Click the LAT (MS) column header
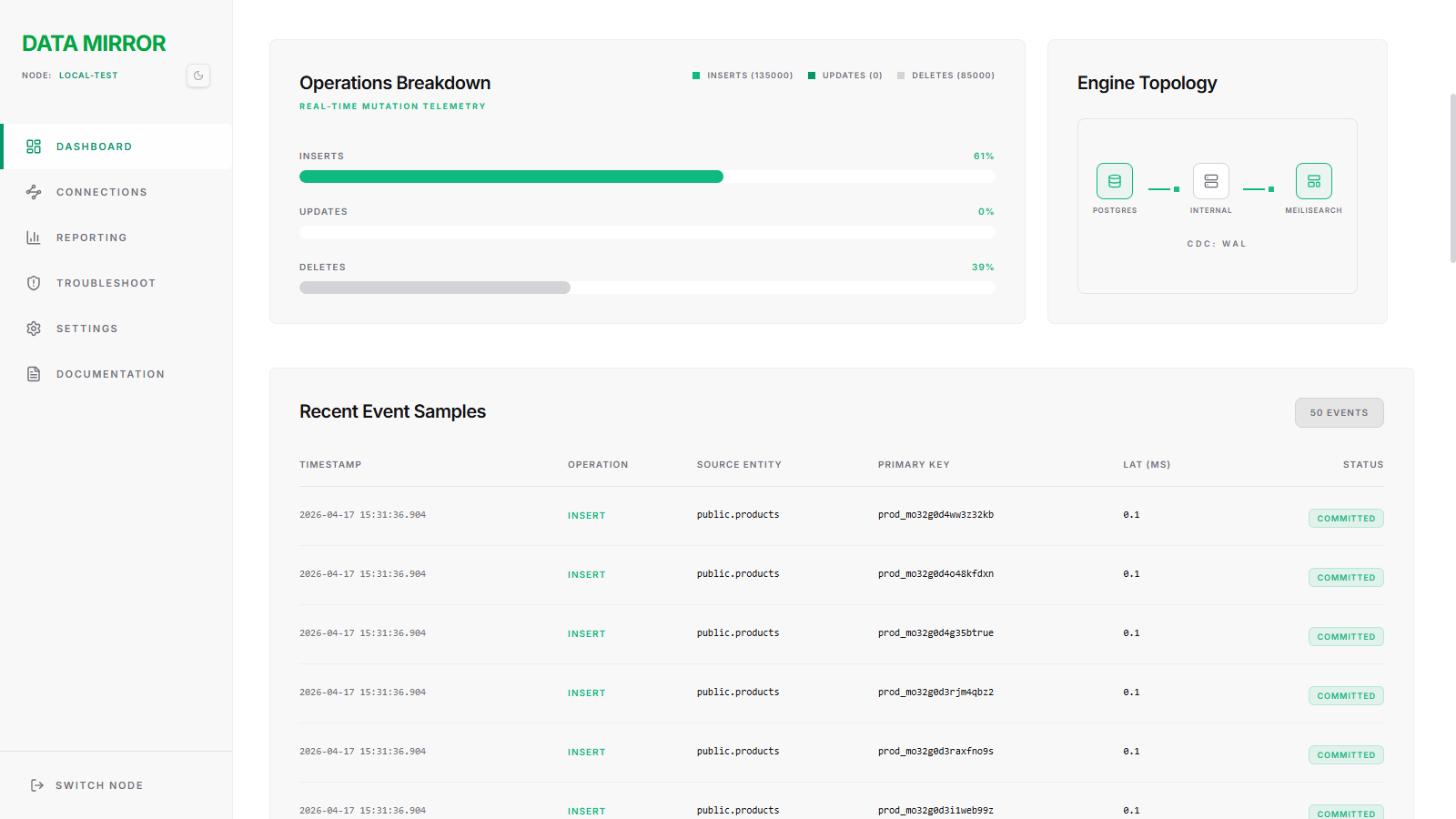 1147,465
